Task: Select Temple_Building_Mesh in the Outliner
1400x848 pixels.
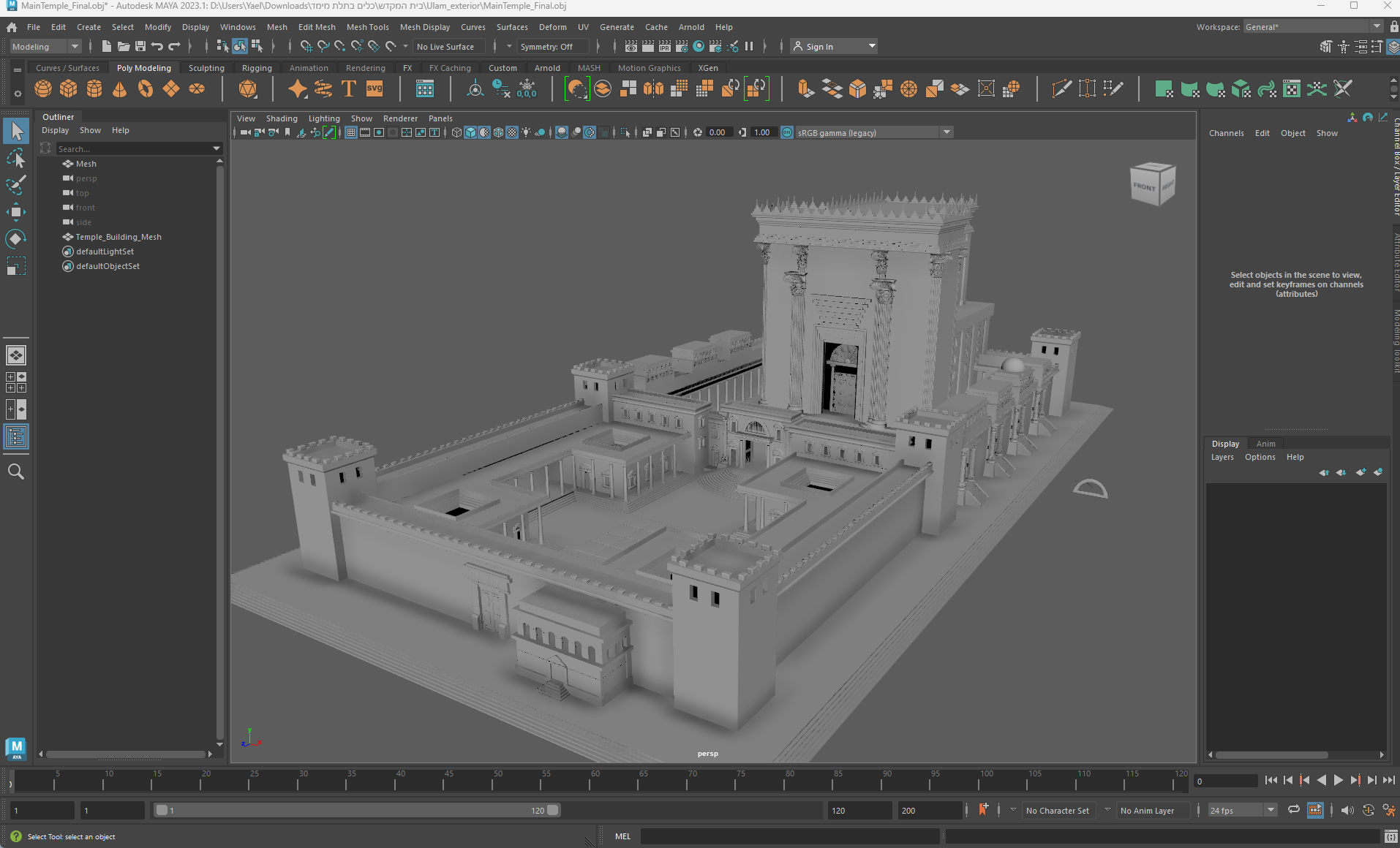Action: 118,237
